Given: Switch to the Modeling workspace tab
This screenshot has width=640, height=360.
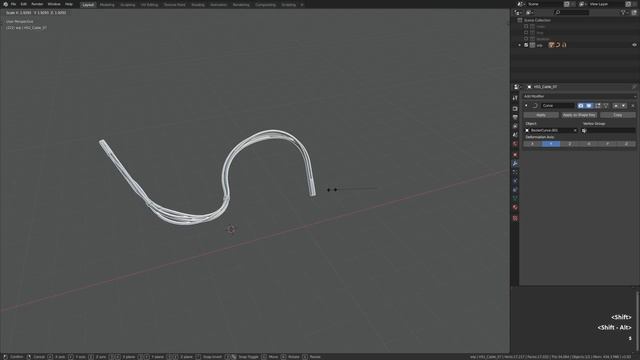Looking at the screenshot, I should pyautogui.click(x=107, y=5).
